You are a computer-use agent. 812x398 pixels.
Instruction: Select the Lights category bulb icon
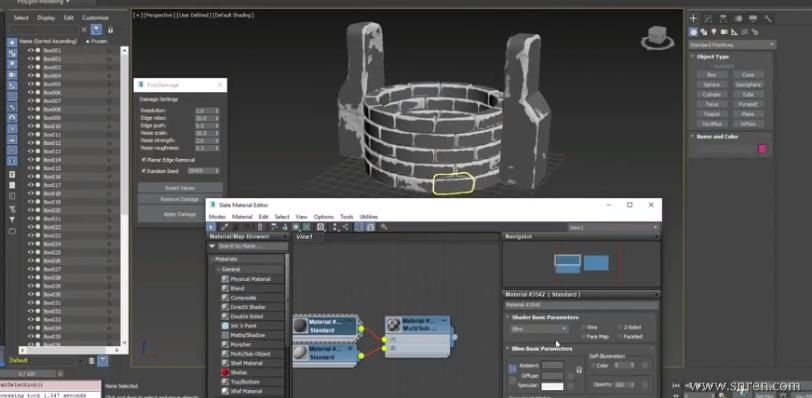point(714,32)
